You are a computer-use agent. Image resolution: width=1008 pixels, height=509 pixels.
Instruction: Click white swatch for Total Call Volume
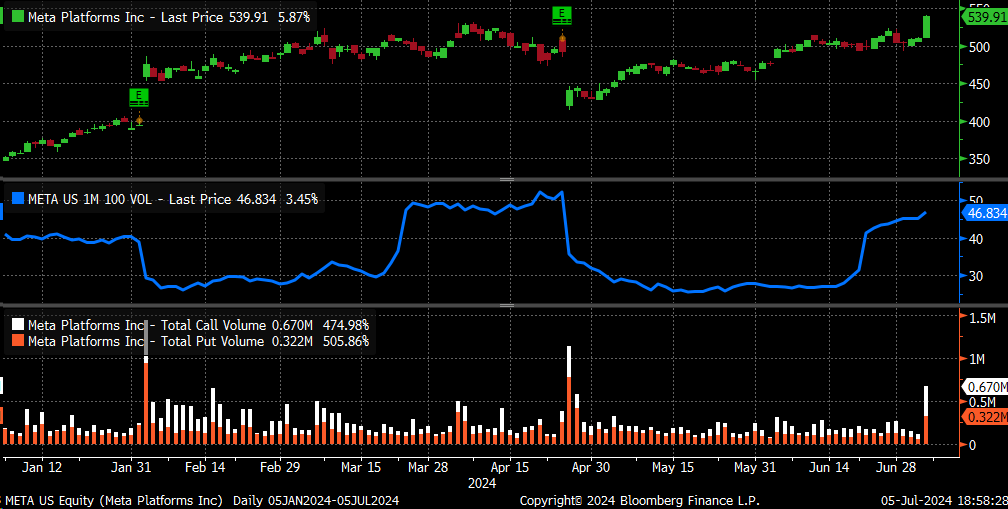18,325
